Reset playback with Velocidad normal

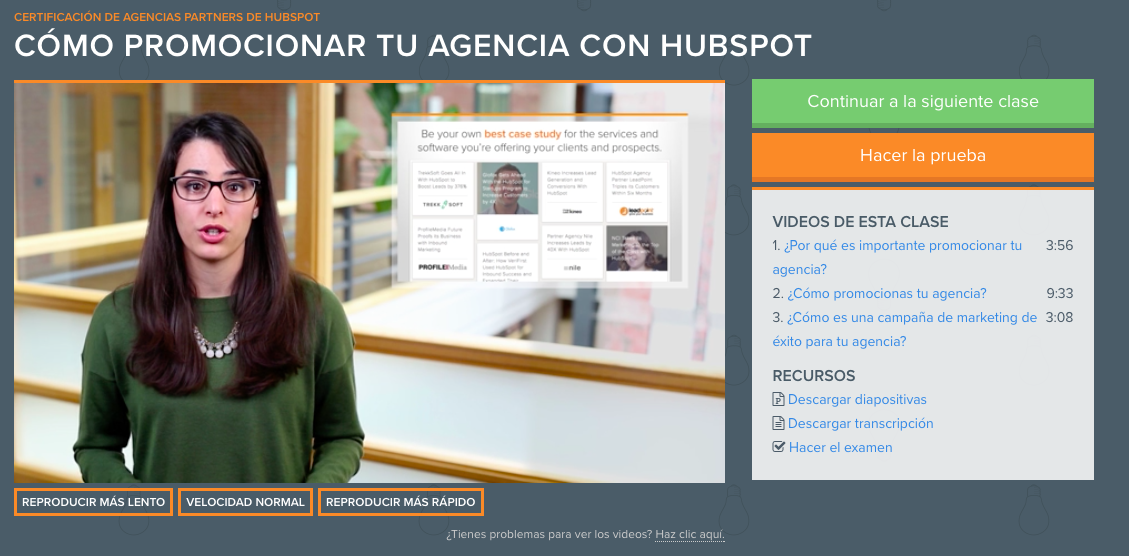[246, 502]
